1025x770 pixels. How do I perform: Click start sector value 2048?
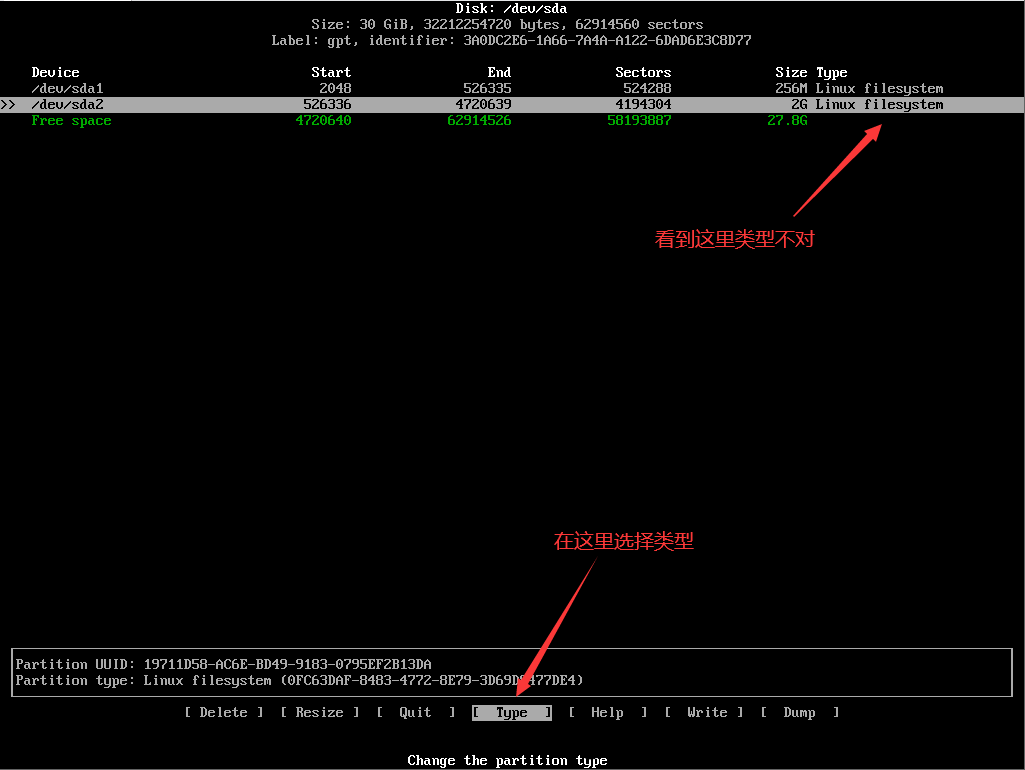[335, 88]
